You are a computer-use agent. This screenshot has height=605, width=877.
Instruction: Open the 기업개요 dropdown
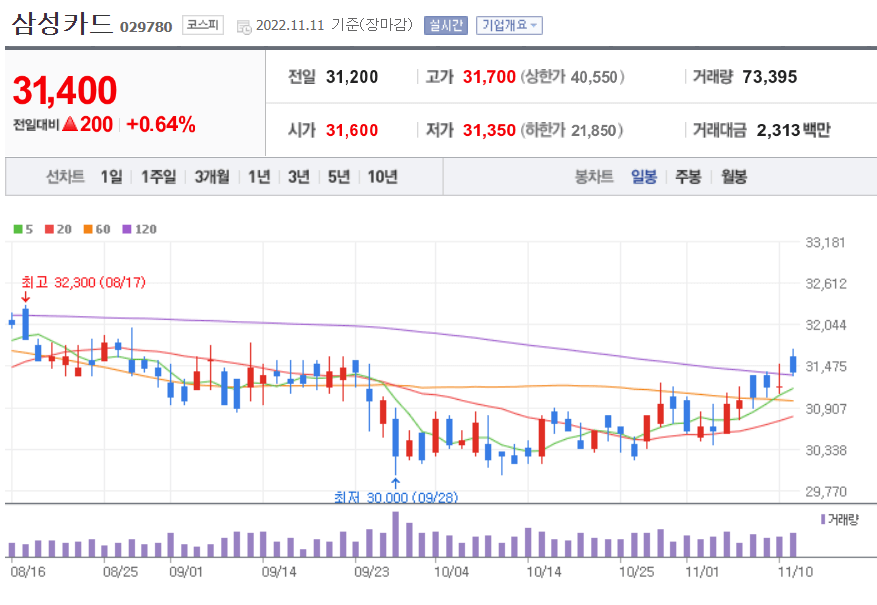[x=509, y=25]
